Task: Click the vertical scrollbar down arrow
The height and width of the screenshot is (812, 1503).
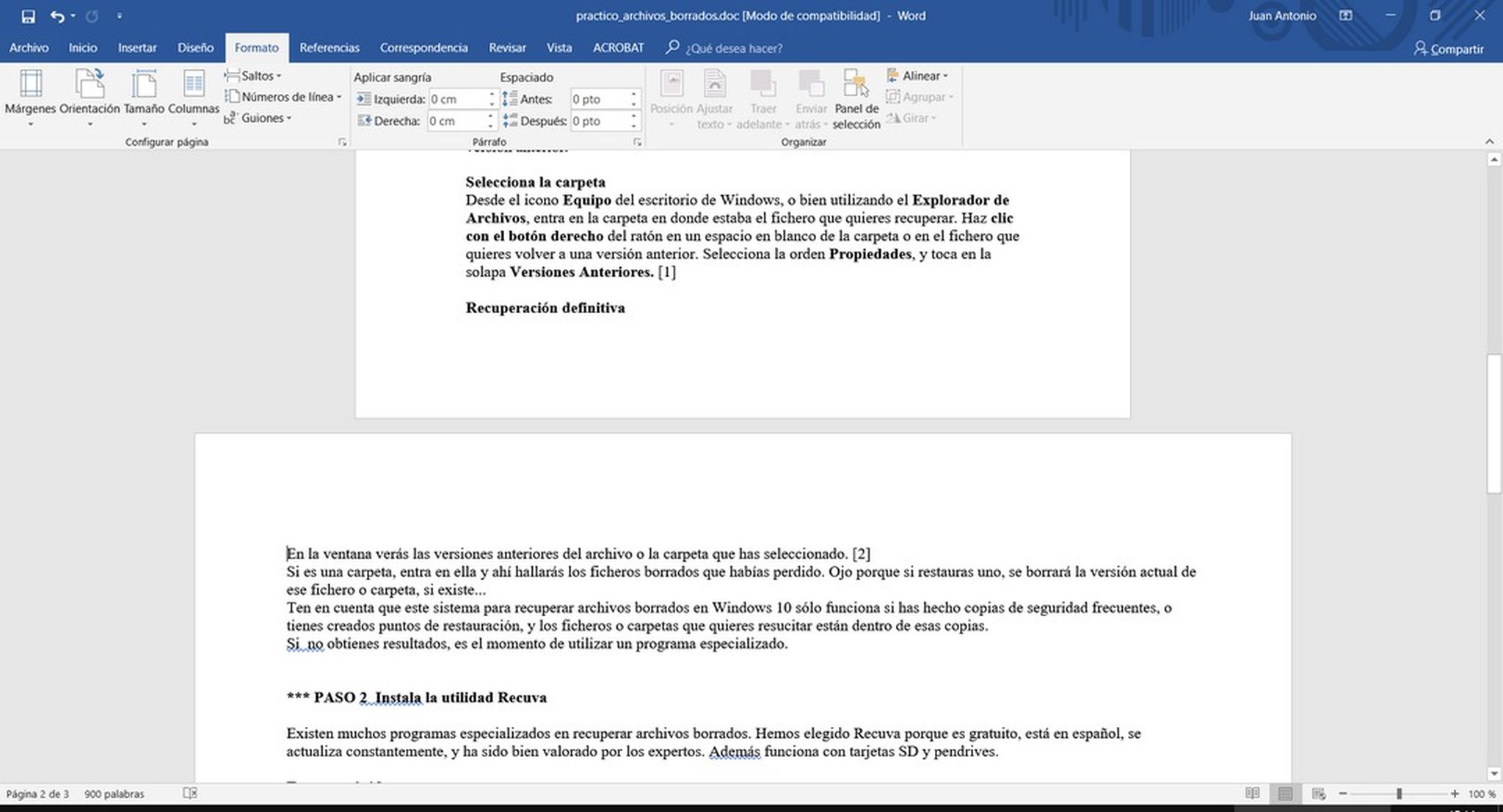Action: (1493, 774)
